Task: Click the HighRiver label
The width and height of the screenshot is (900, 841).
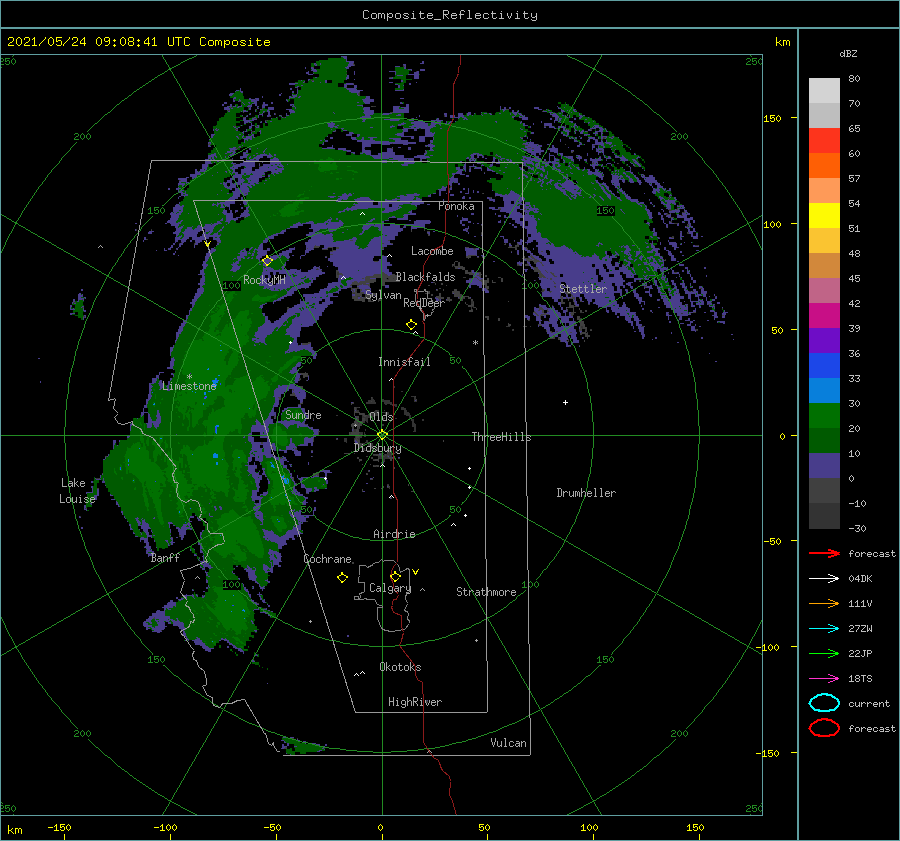Action: click(415, 702)
